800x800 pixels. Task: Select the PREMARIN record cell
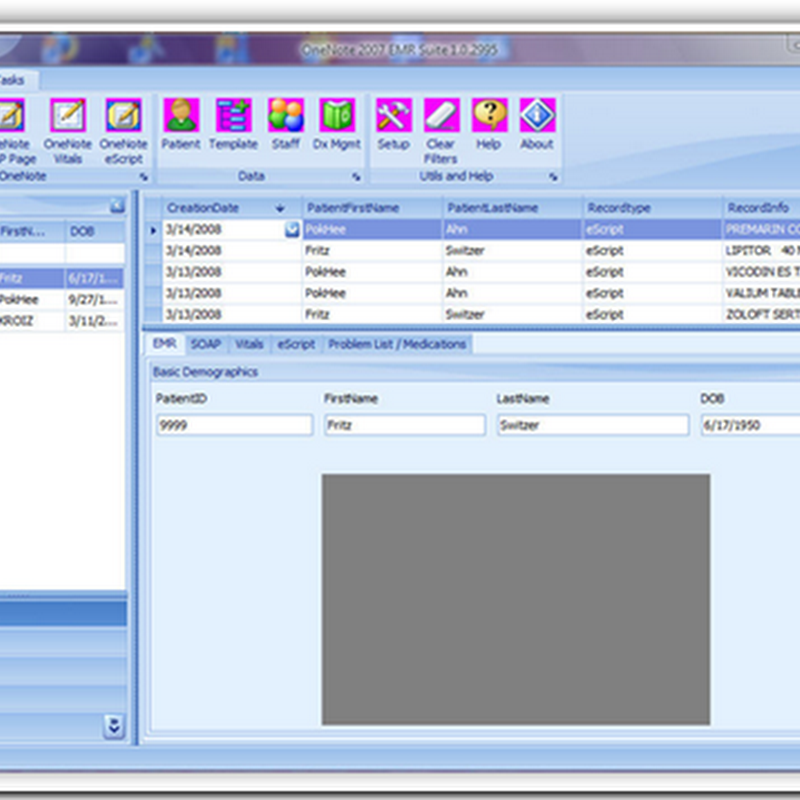coord(761,230)
